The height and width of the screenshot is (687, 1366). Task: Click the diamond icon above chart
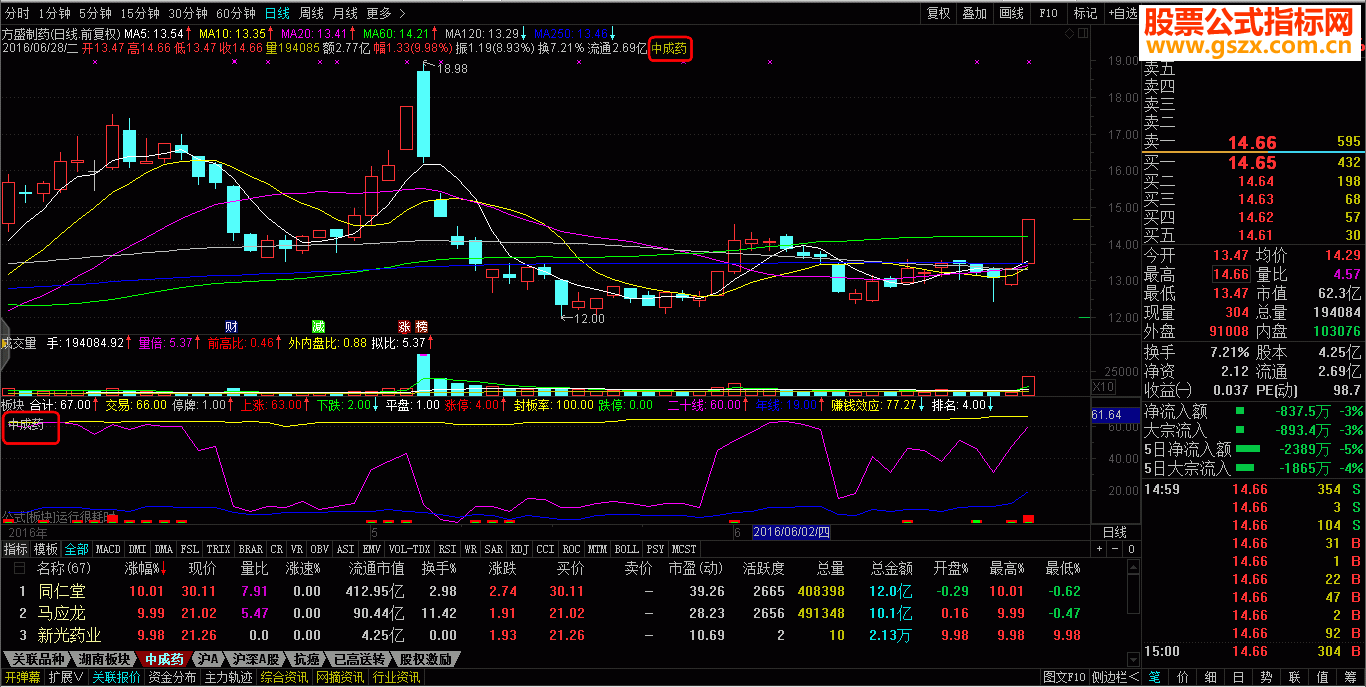coord(1068,33)
